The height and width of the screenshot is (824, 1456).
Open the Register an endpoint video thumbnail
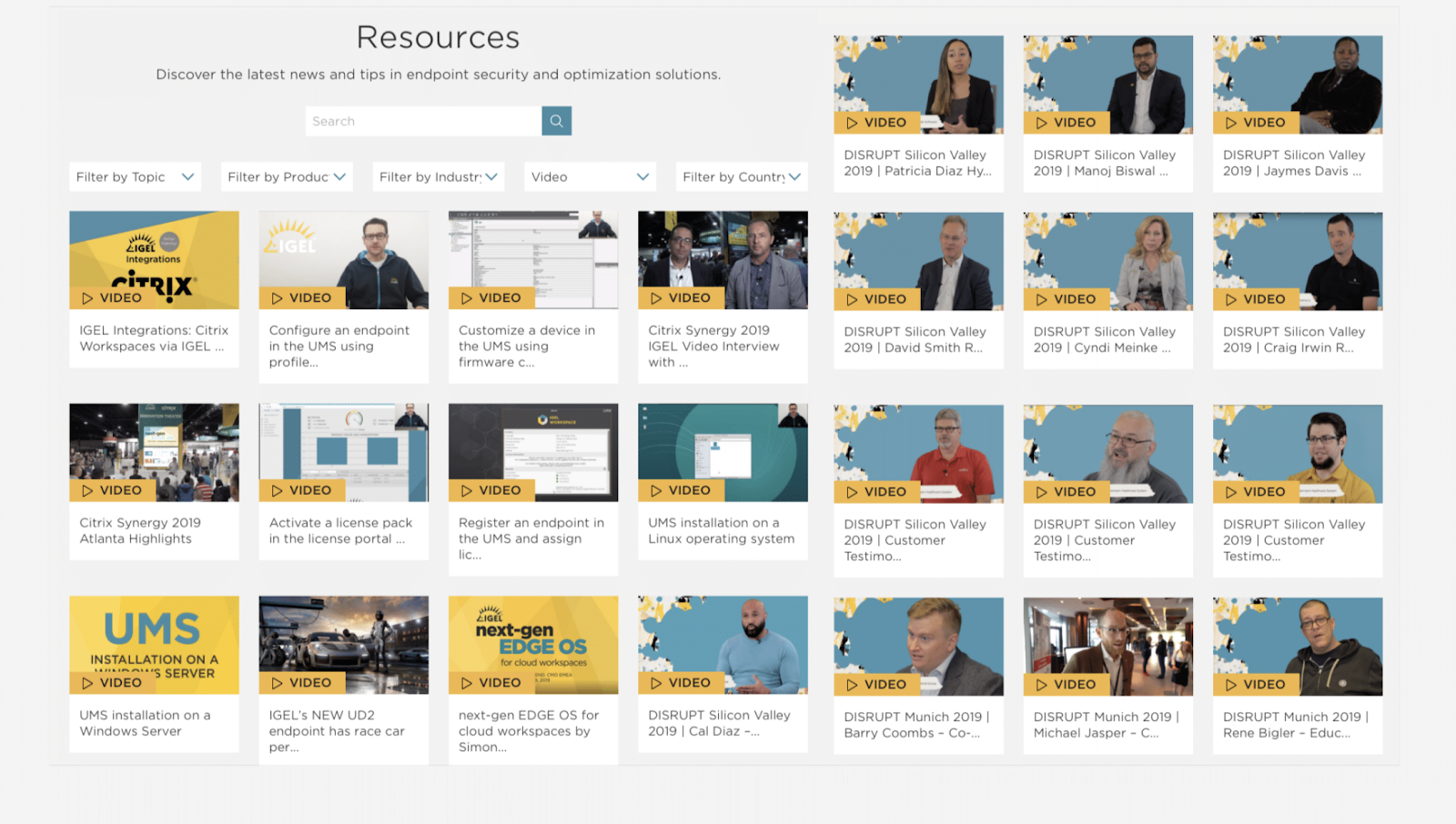click(533, 453)
